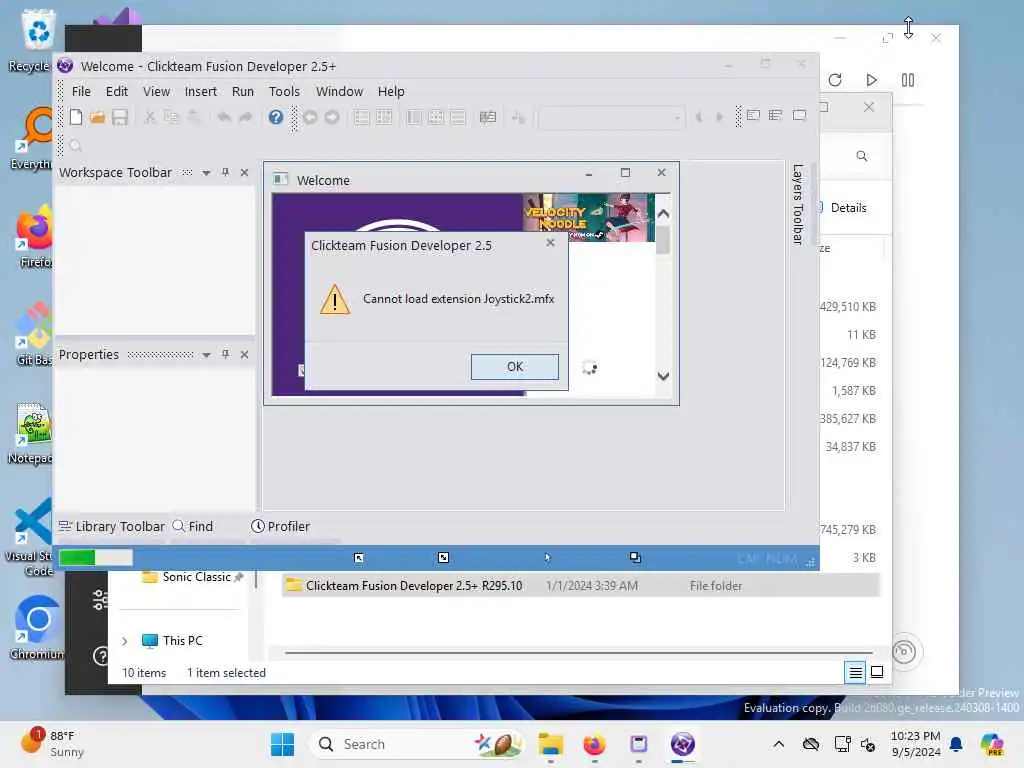Click the New application toolbar icon
This screenshot has width=1024, height=768.
tap(76, 117)
